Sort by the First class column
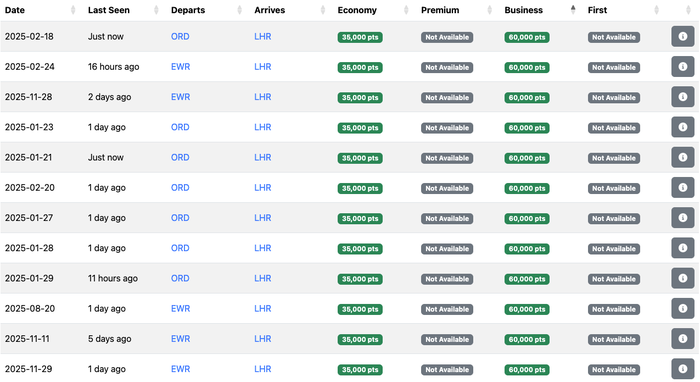 (597, 10)
